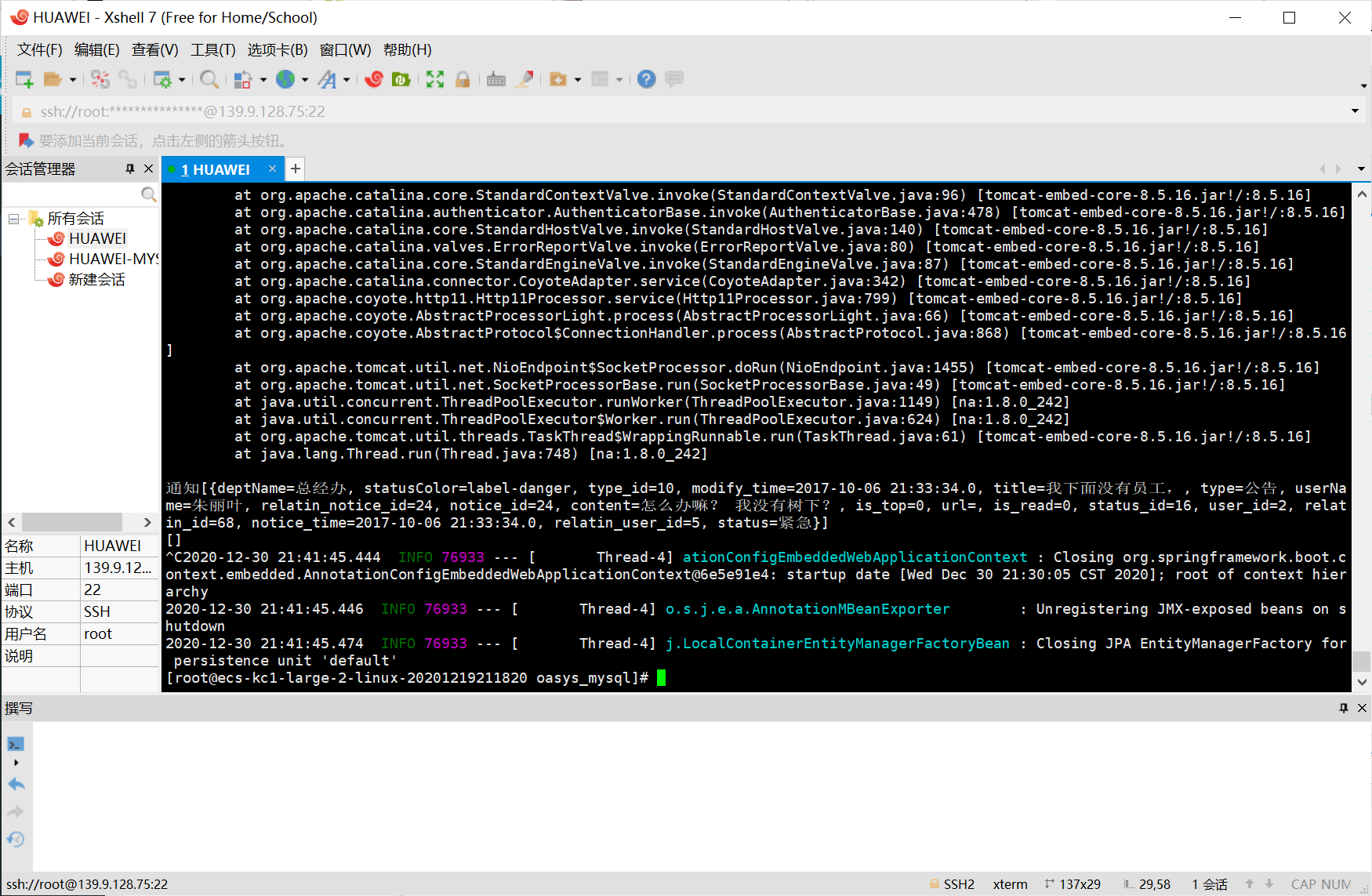This screenshot has height=896, width=1372.
Task: Click the New Session toolbar icon
Action: pyautogui.click(x=24, y=79)
